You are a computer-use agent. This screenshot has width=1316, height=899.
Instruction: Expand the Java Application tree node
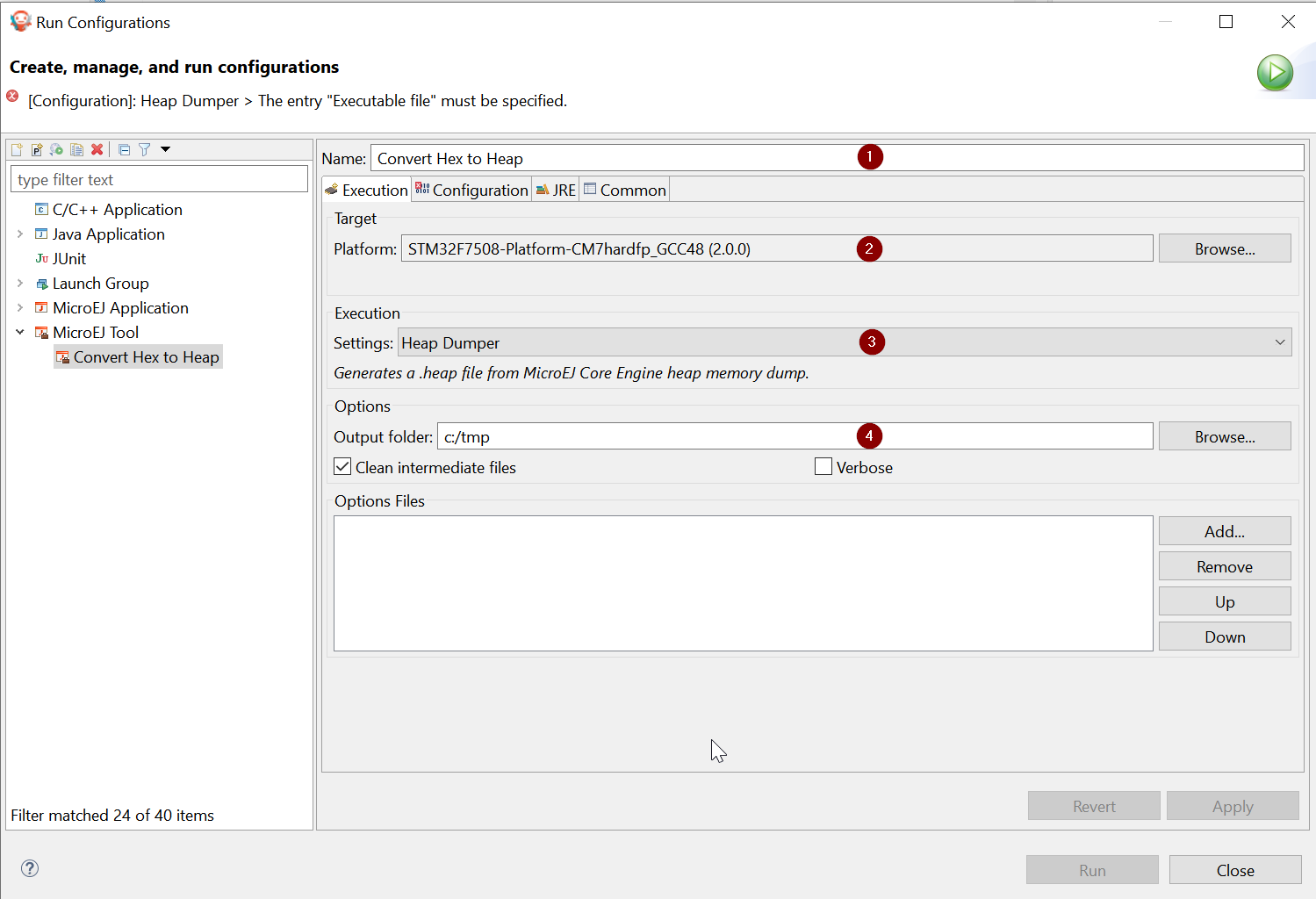pyautogui.click(x=20, y=234)
